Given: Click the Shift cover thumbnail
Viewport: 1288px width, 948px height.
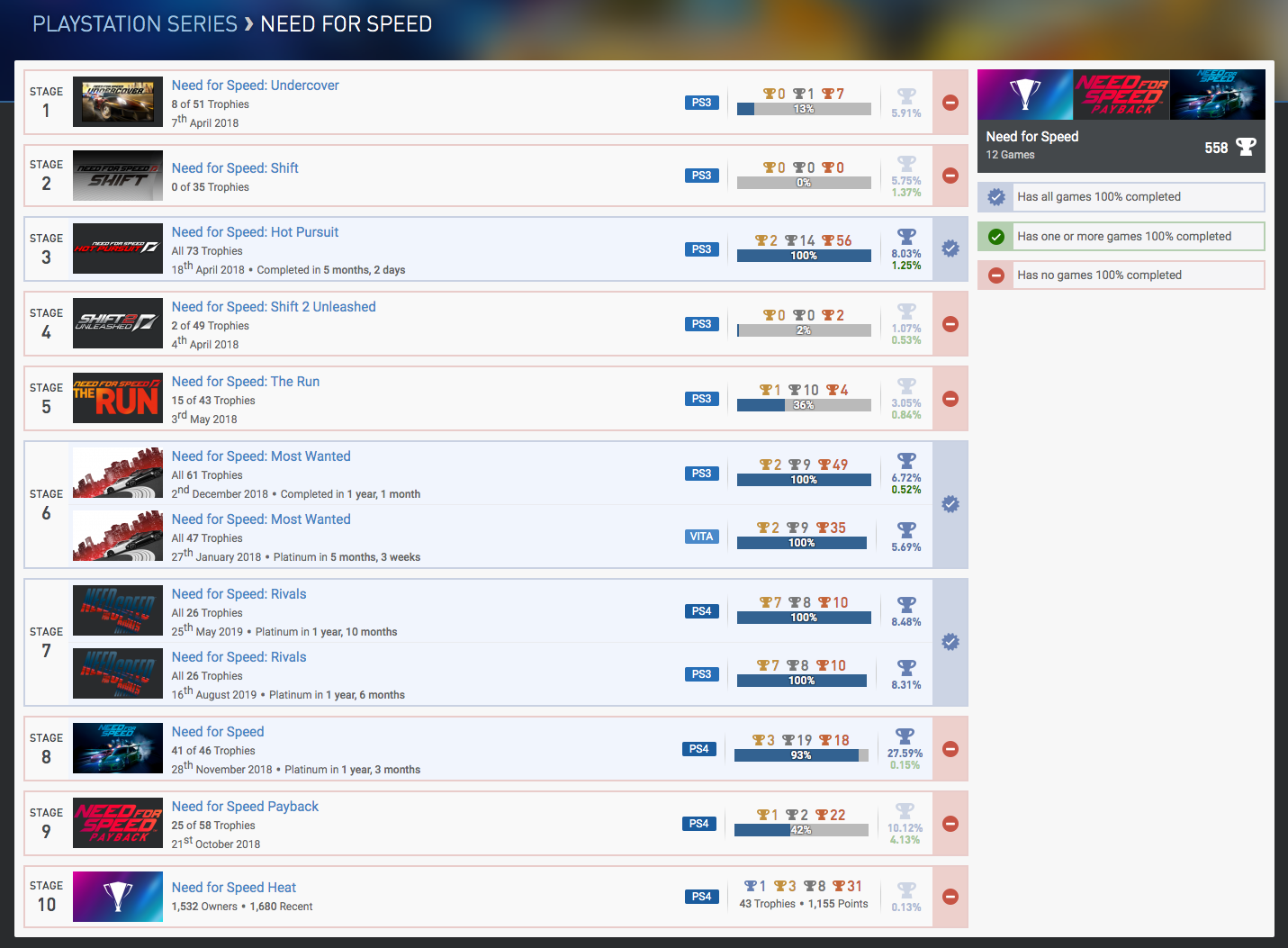Looking at the screenshot, I should [118, 176].
